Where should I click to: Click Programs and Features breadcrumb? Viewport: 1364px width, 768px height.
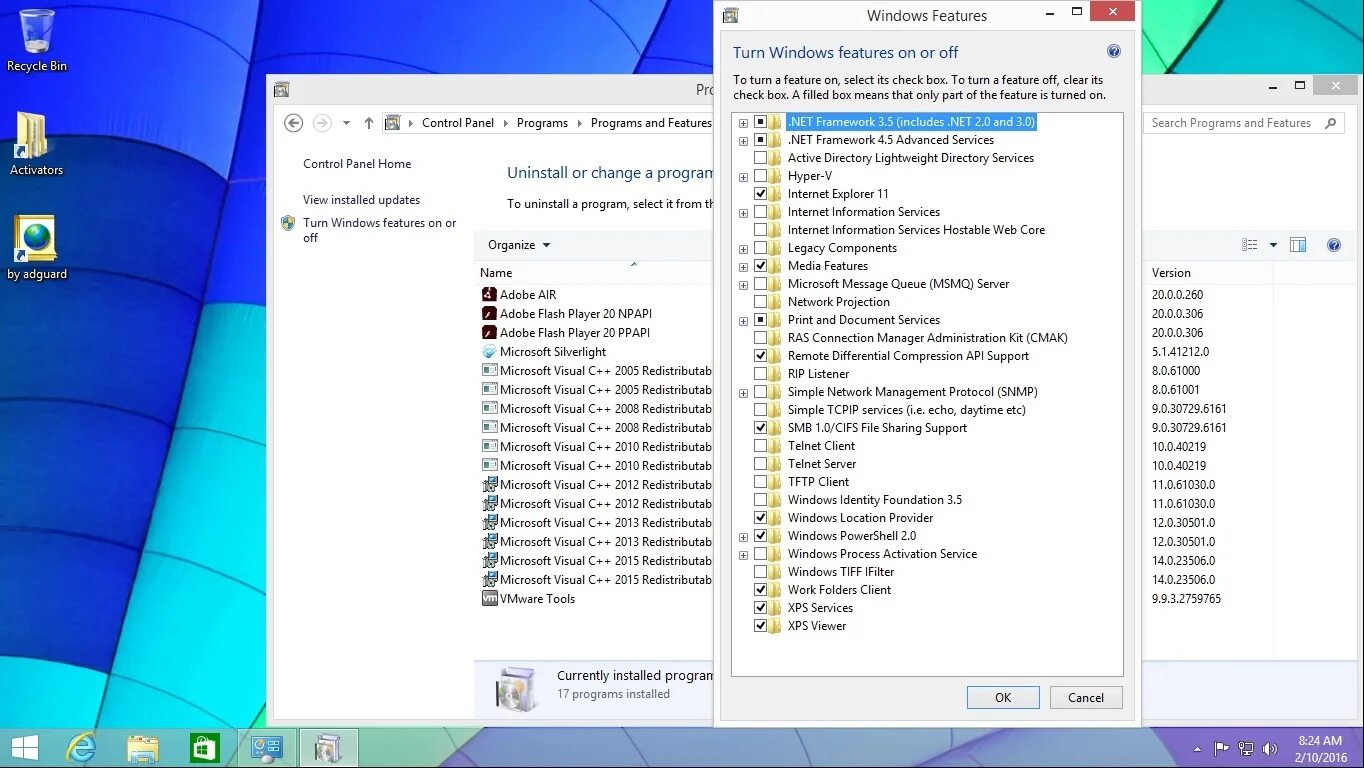point(651,123)
